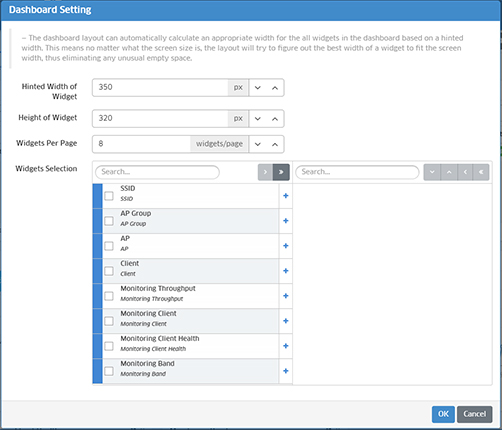The width and height of the screenshot is (502, 430).
Task: Click the Monitoring Band list entry
Action: (x=190, y=371)
